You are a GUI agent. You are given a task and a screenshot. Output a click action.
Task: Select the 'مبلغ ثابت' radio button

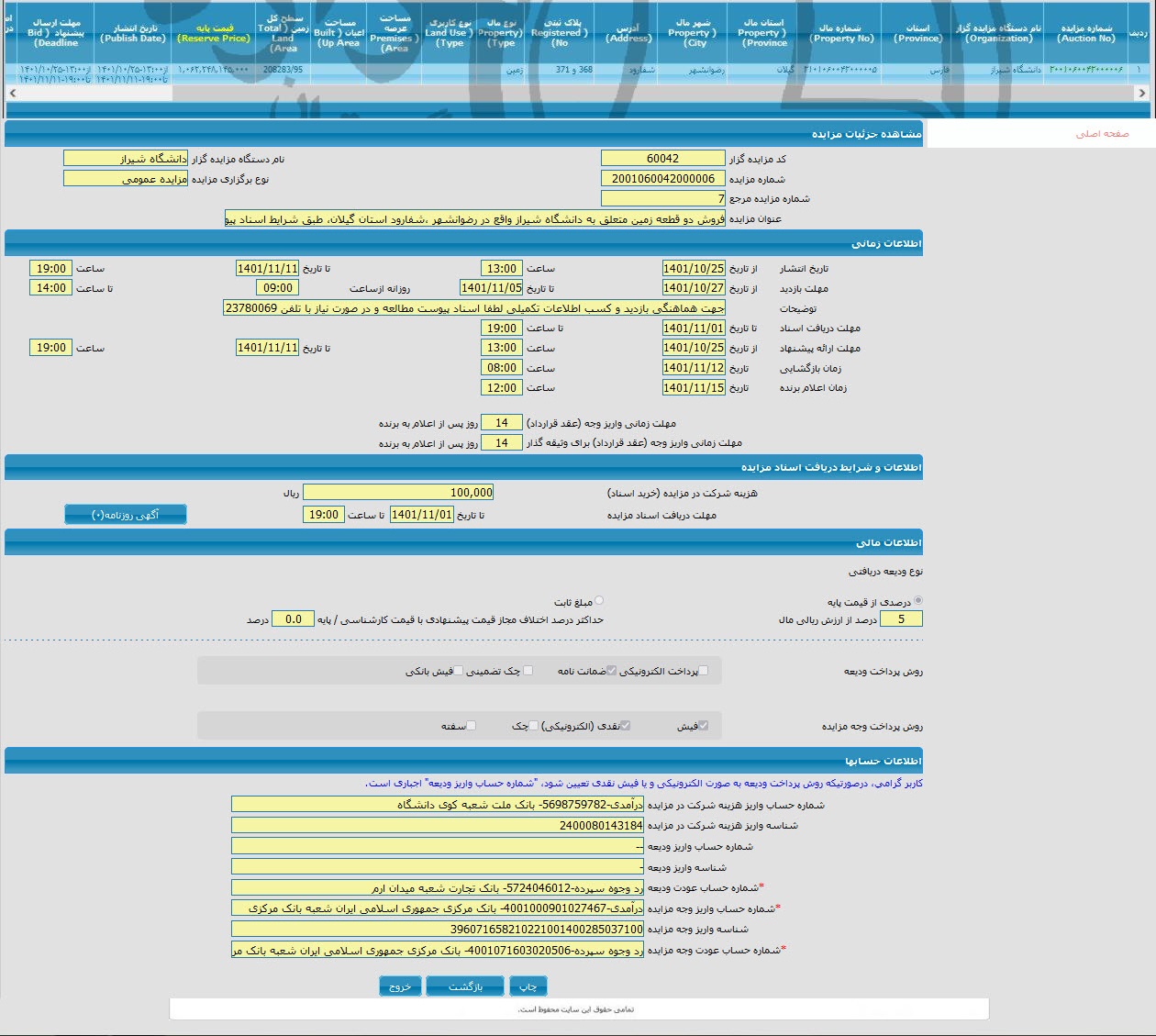(599, 601)
